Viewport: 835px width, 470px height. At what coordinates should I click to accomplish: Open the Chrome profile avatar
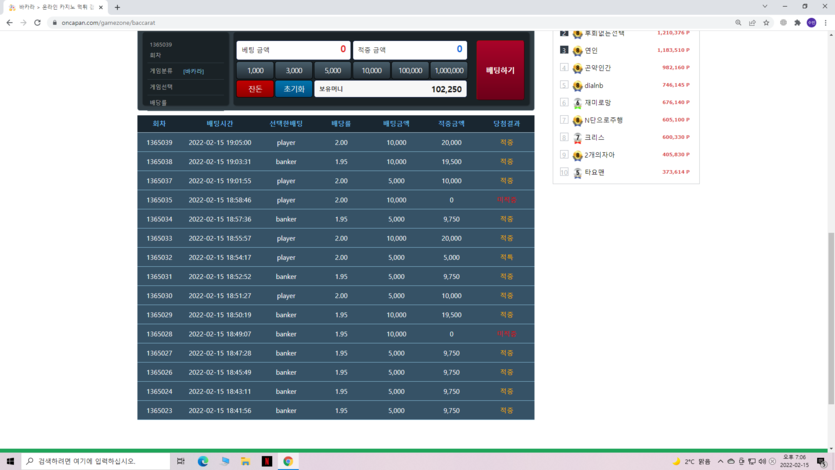click(812, 23)
